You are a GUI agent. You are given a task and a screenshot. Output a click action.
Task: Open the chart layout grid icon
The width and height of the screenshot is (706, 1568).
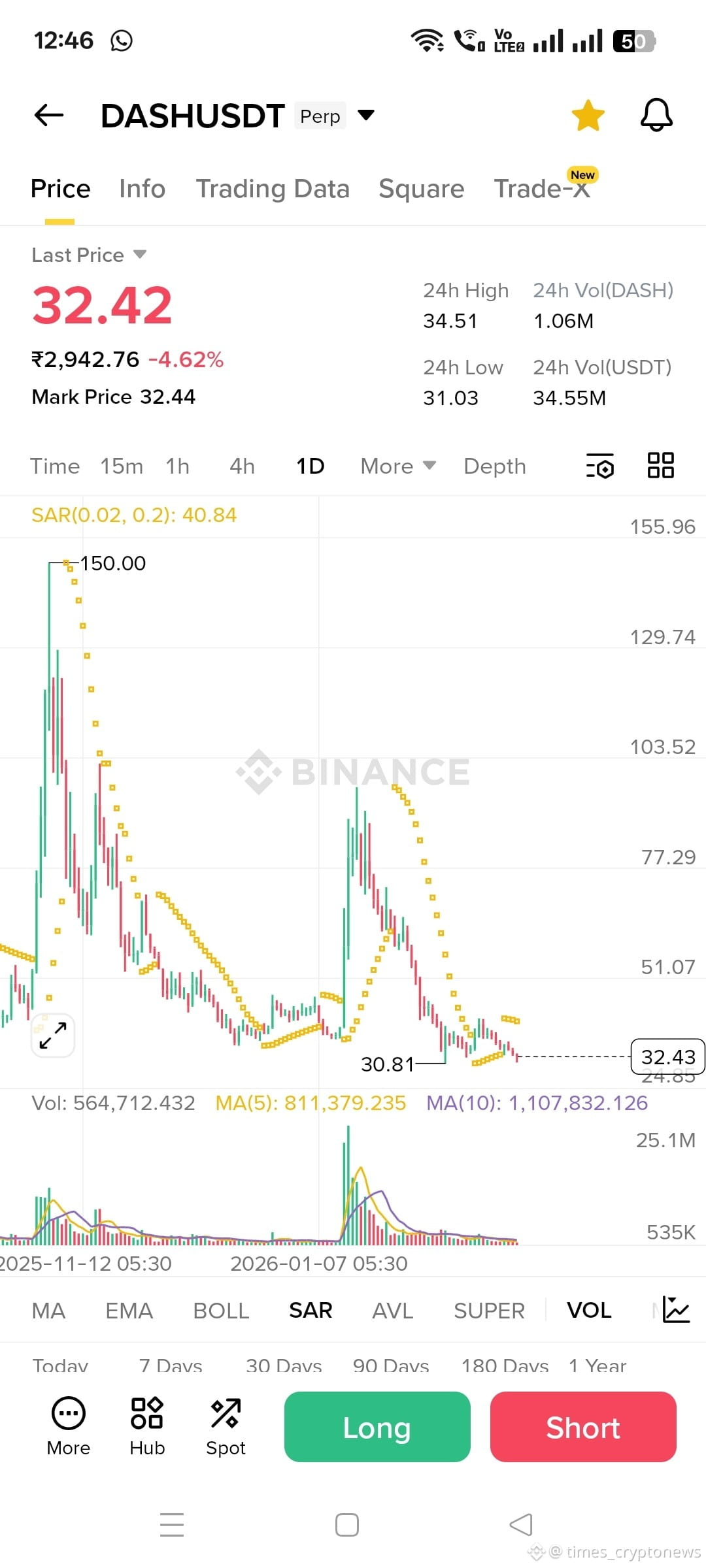[x=660, y=466]
